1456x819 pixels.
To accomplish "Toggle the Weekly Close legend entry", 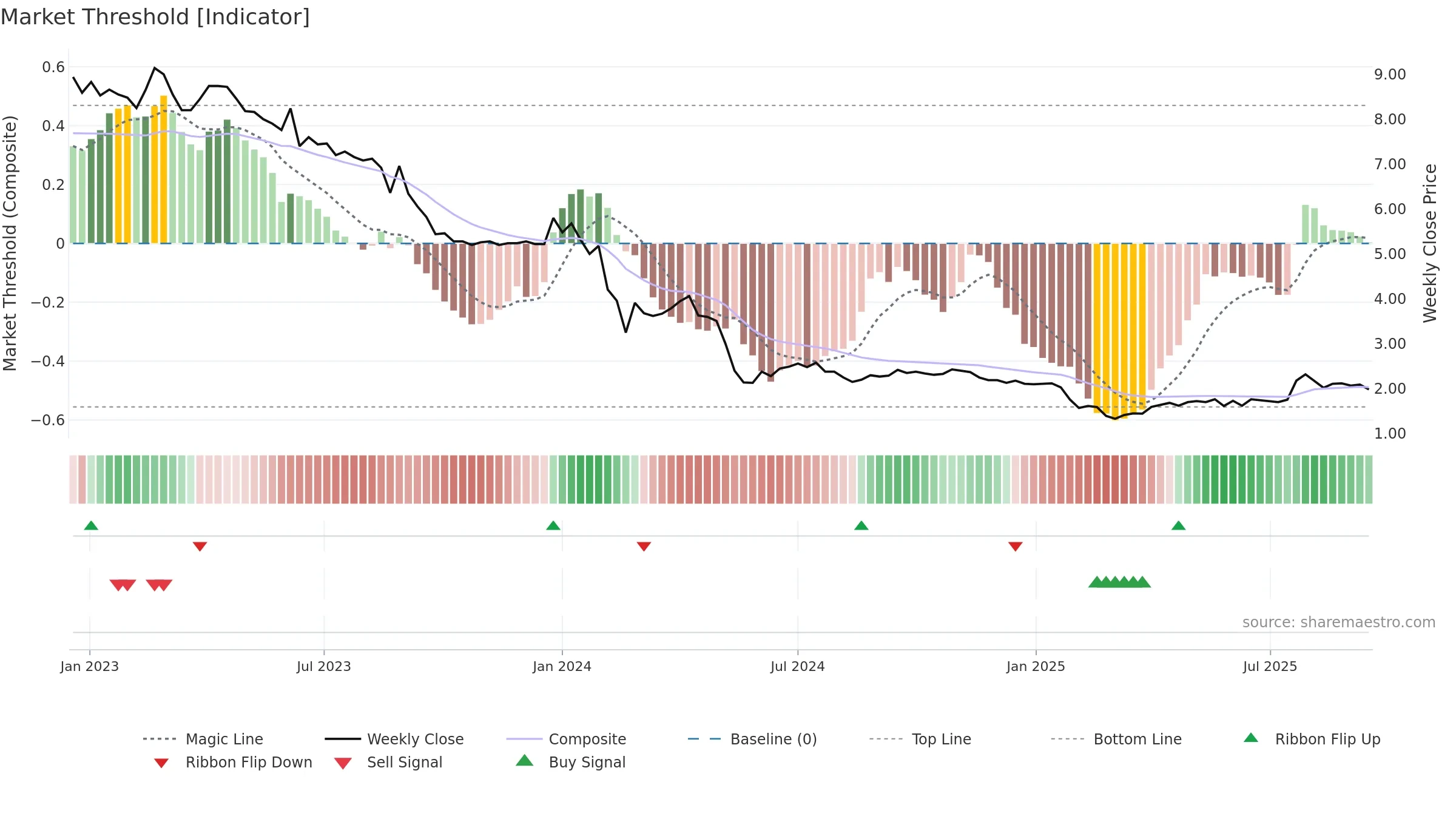I will [394, 739].
